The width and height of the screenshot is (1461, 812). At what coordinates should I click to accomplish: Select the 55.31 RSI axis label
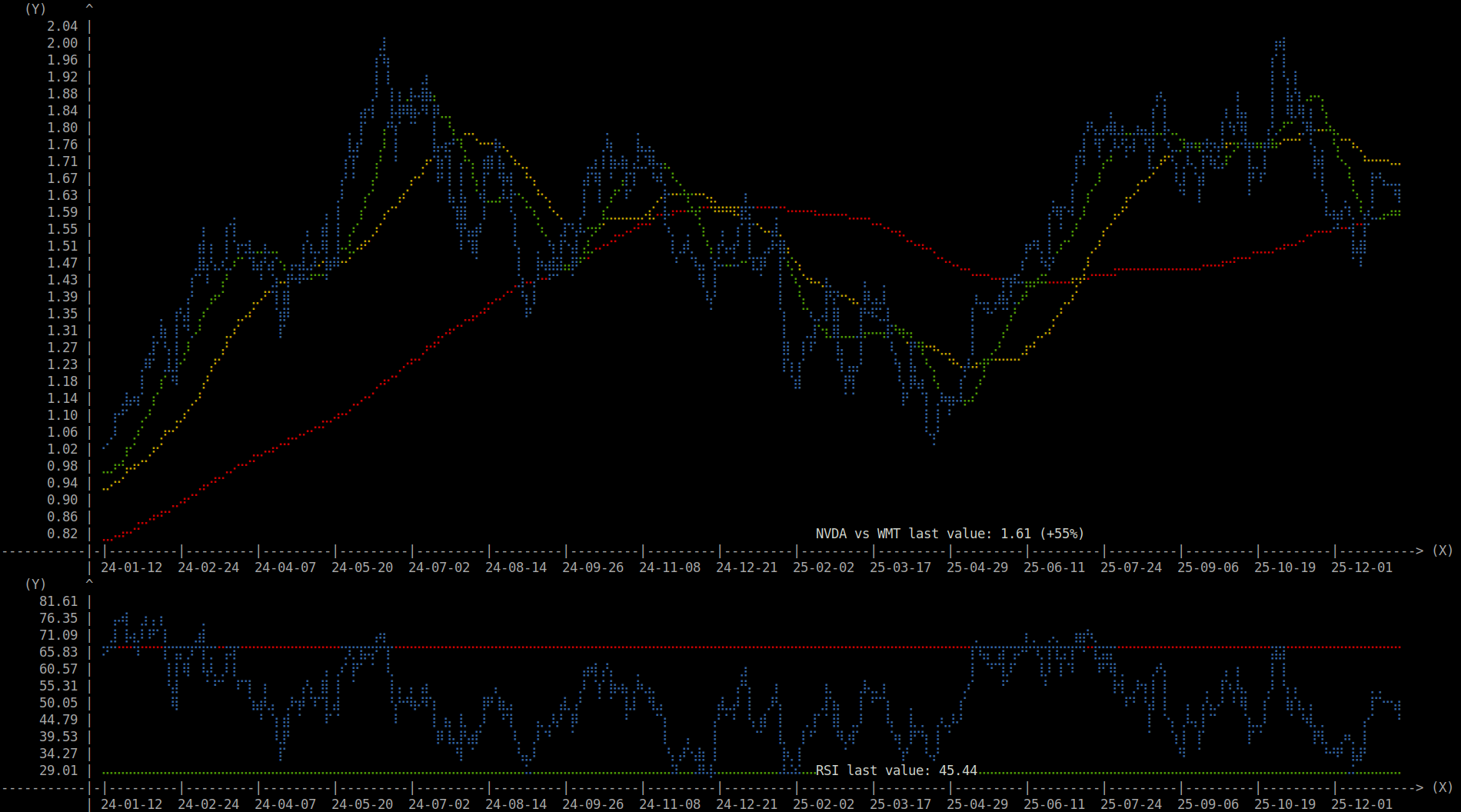[58, 686]
